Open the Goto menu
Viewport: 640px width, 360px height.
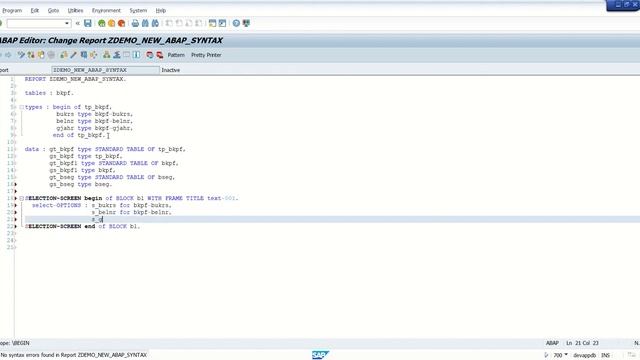pyautogui.click(x=53, y=10)
